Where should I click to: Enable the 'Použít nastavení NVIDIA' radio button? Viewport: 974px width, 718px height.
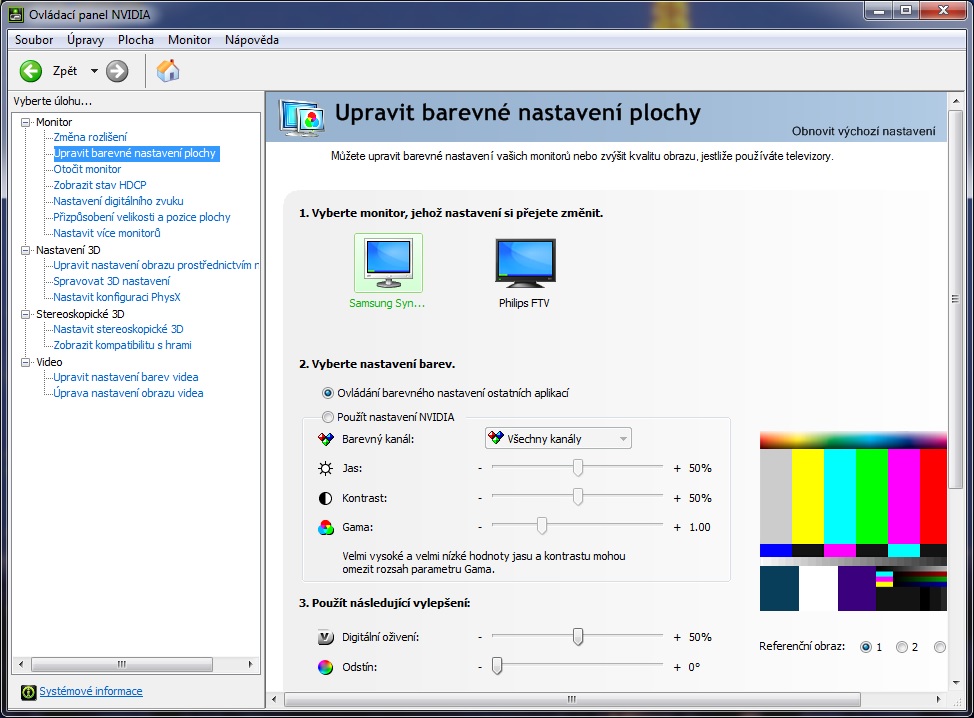pos(328,417)
